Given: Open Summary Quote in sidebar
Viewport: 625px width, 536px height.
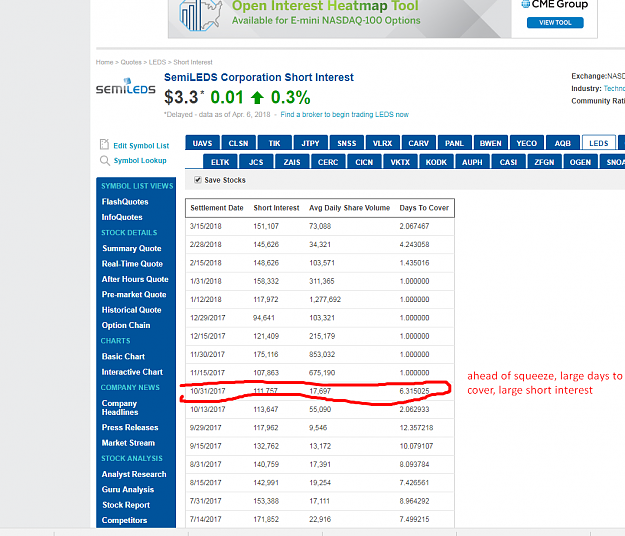Looking at the screenshot, I should 132,248.
